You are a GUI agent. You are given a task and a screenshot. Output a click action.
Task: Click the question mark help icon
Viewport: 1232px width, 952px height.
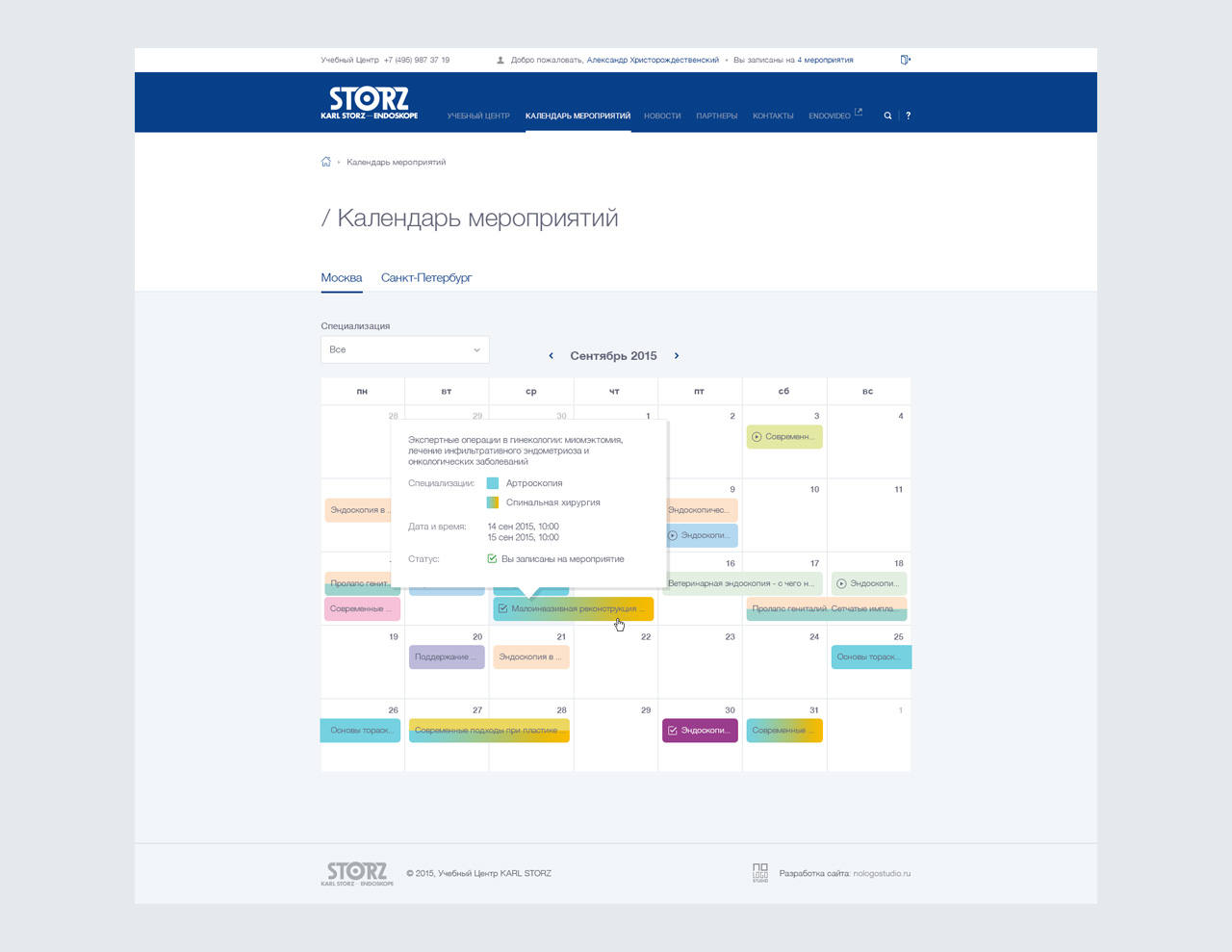(908, 116)
